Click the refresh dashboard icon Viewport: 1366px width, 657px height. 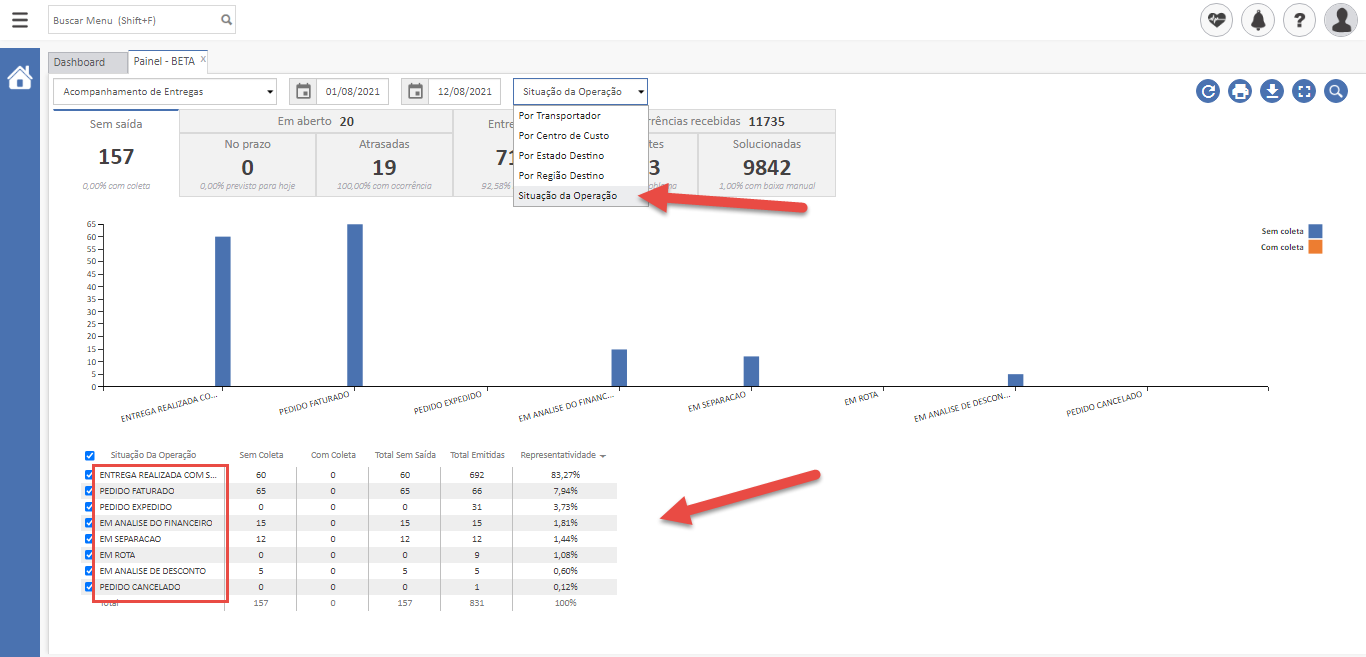[x=1208, y=92]
